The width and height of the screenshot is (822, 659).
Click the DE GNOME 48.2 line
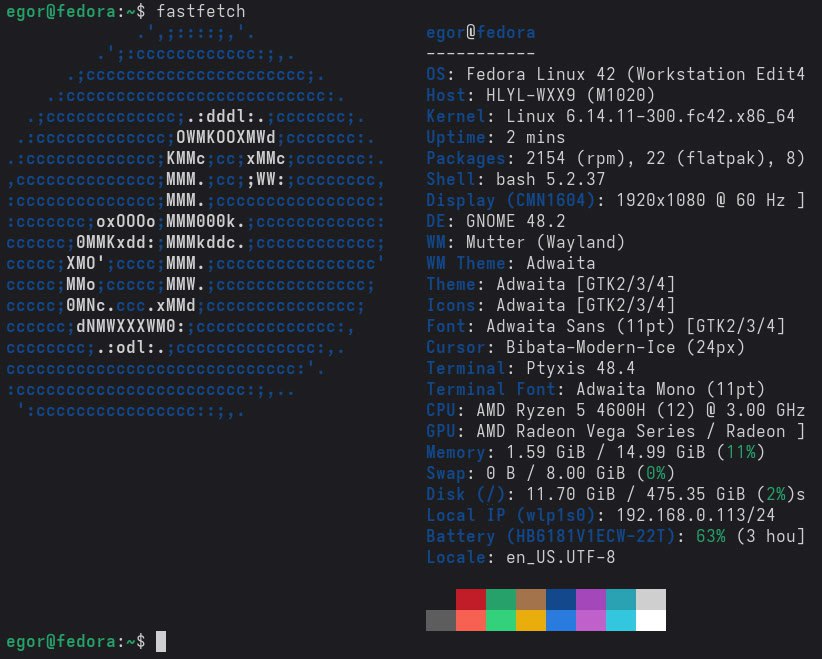tap(495, 221)
